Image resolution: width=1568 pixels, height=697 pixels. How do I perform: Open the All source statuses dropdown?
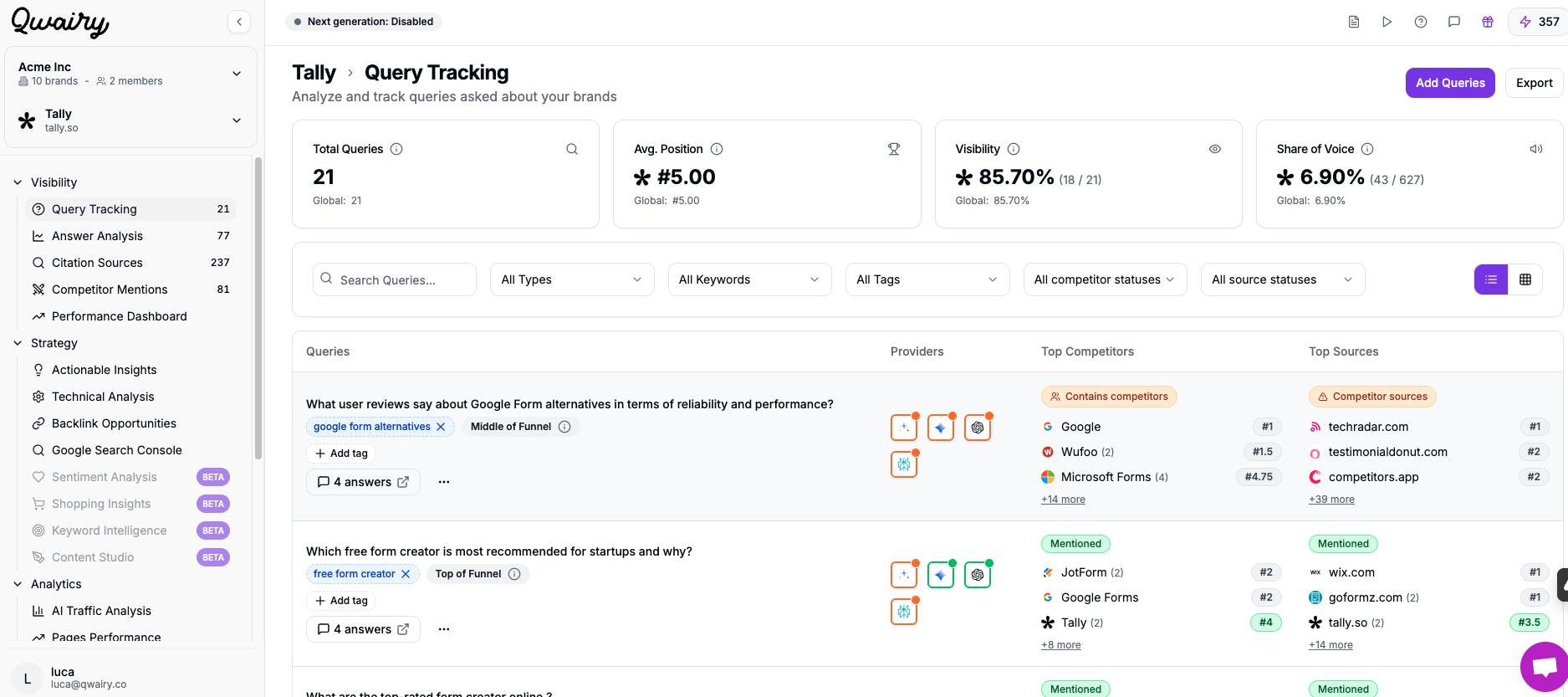click(1283, 279)
